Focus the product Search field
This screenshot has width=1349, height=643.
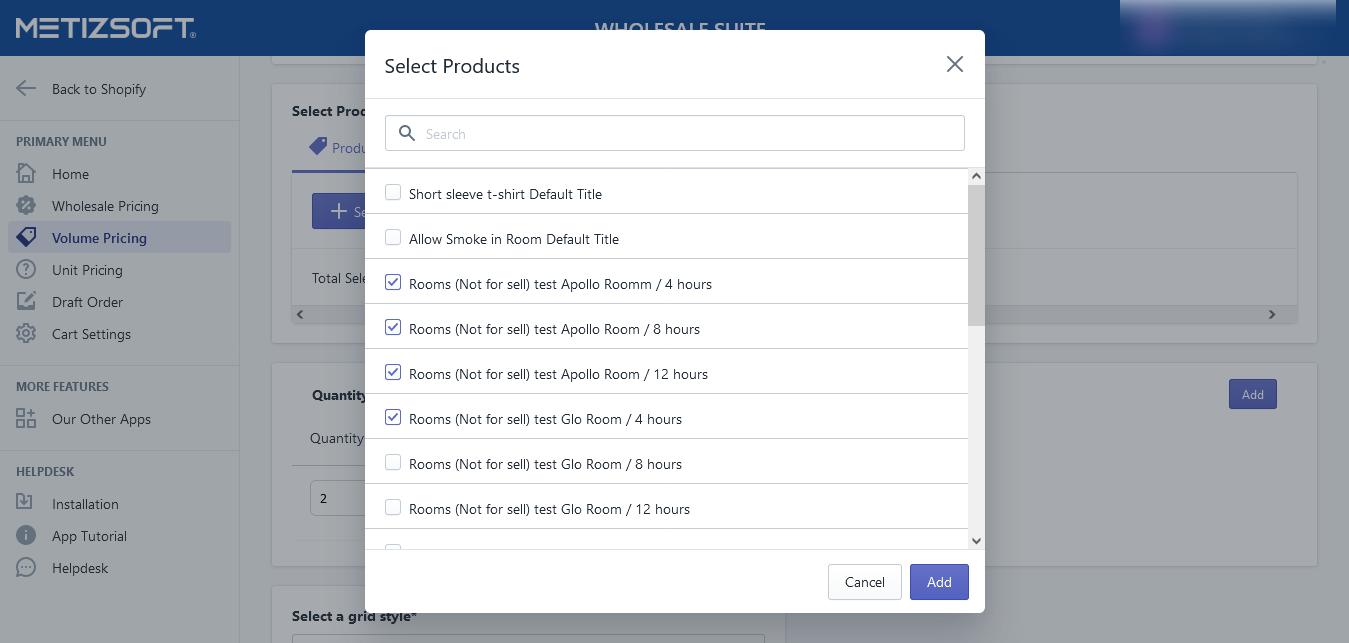point(690,134)
